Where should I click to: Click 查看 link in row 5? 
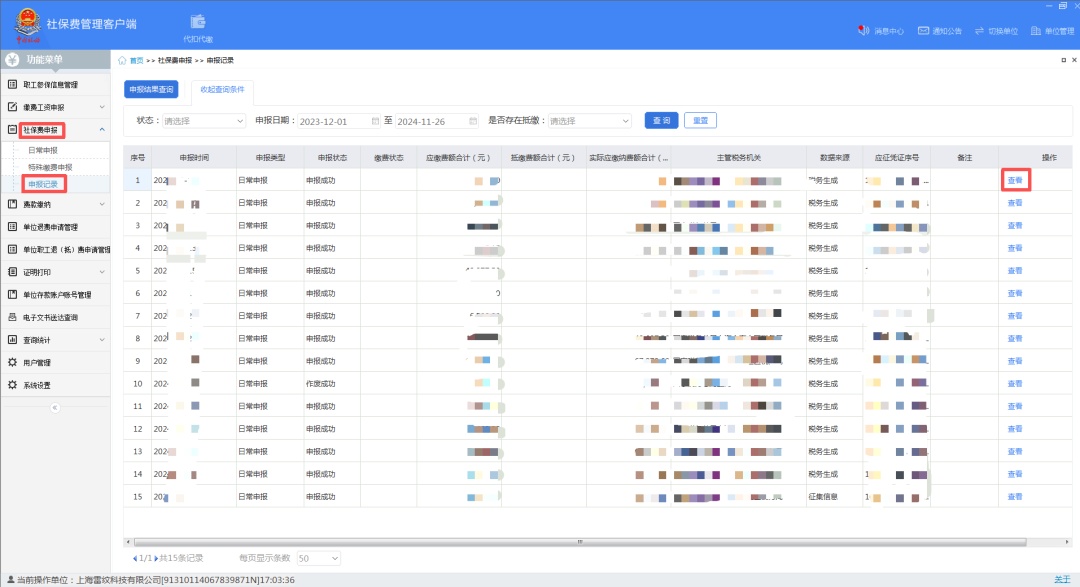click(1014, 271)
